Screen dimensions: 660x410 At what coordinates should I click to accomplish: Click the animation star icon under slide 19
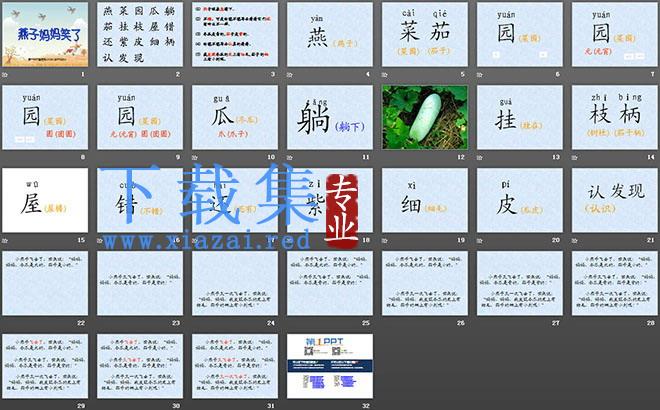(385, 240)
